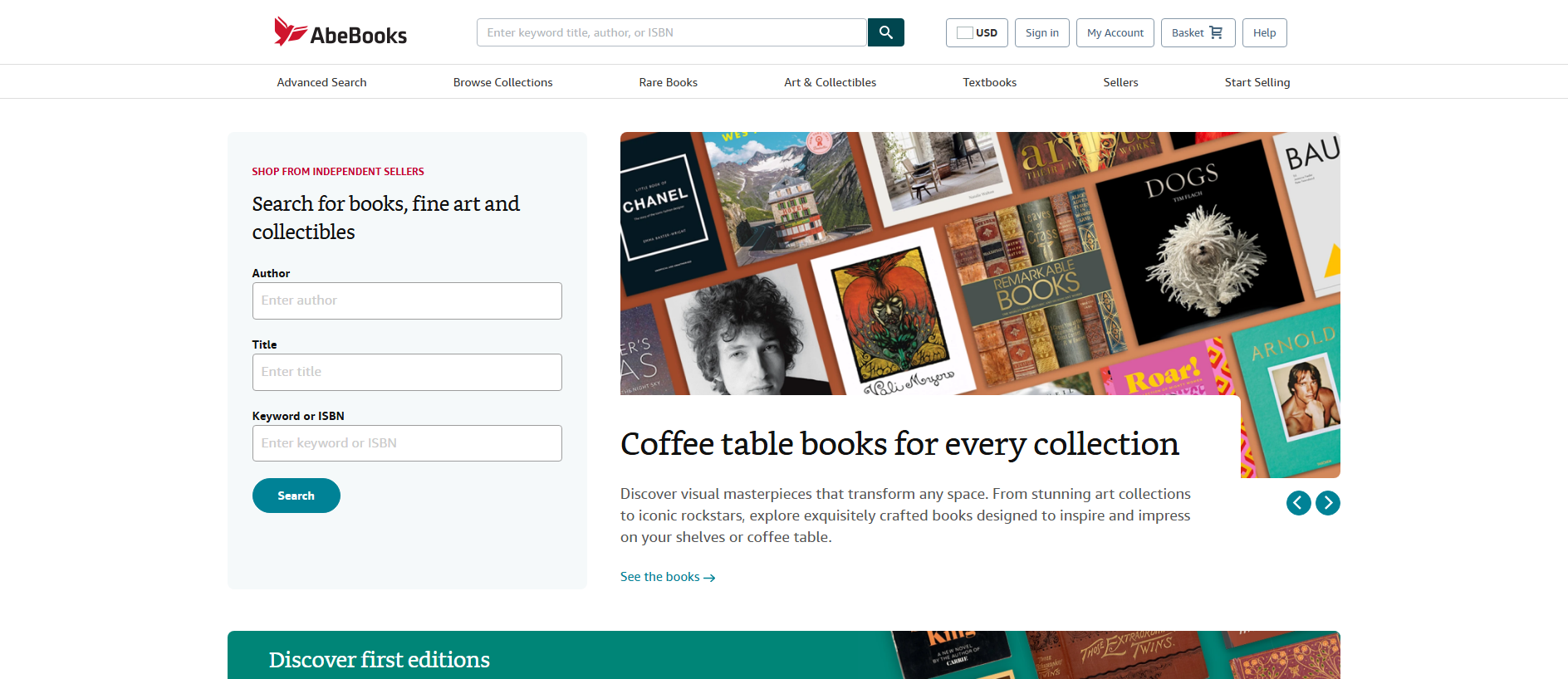Image resolution: width=1568 pixels, height=679 pixels.
Task: Click the Keyword or ISBN field
Action: [x=407, y=443]
